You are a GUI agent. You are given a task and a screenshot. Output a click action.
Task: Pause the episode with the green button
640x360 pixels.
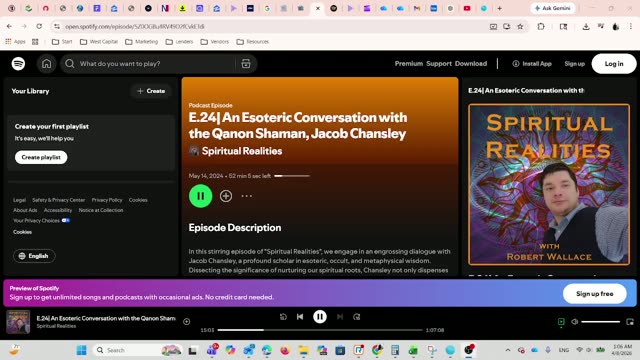click(x=200, y=196)
